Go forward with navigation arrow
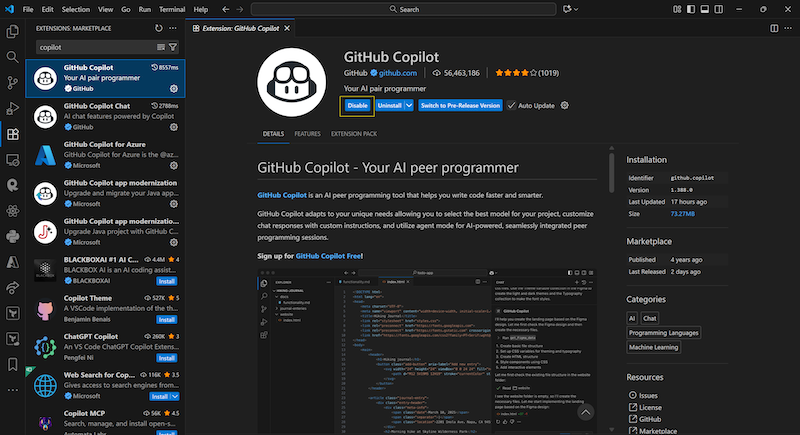 [240, 9]
